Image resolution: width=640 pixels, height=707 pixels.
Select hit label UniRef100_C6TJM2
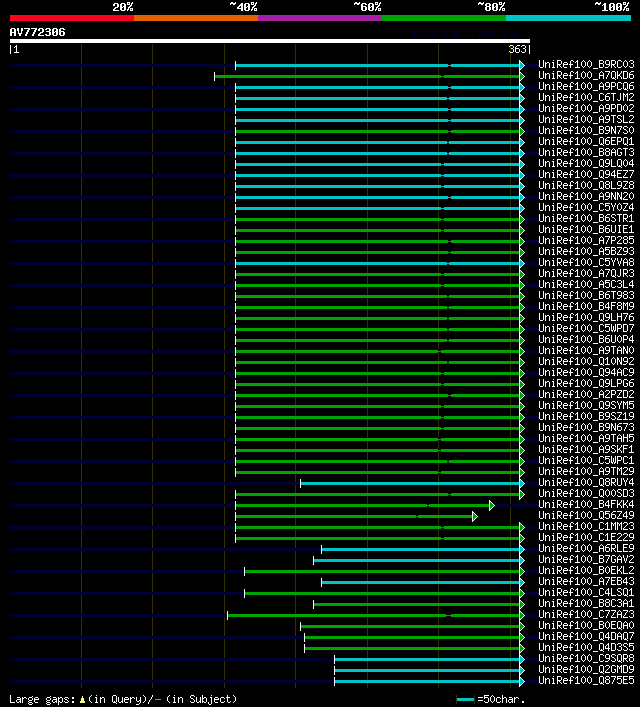[586, 97]
